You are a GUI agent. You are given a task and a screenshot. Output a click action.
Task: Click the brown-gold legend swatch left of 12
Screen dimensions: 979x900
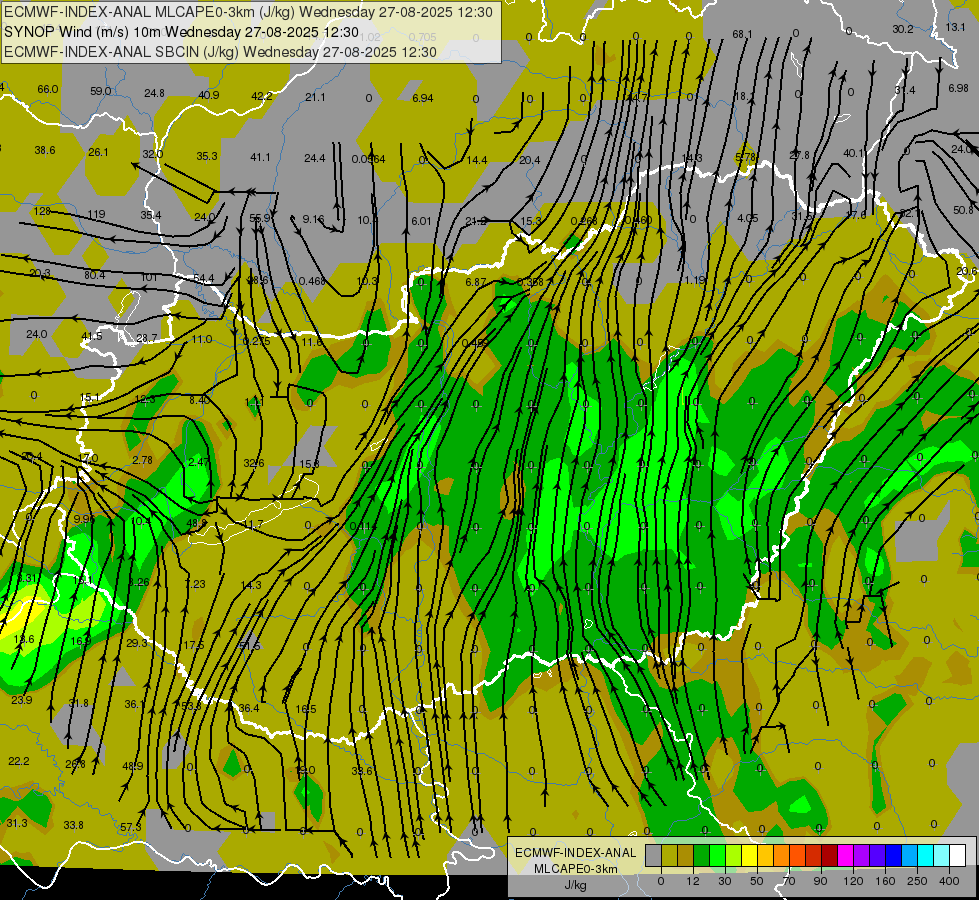point(686,855)
